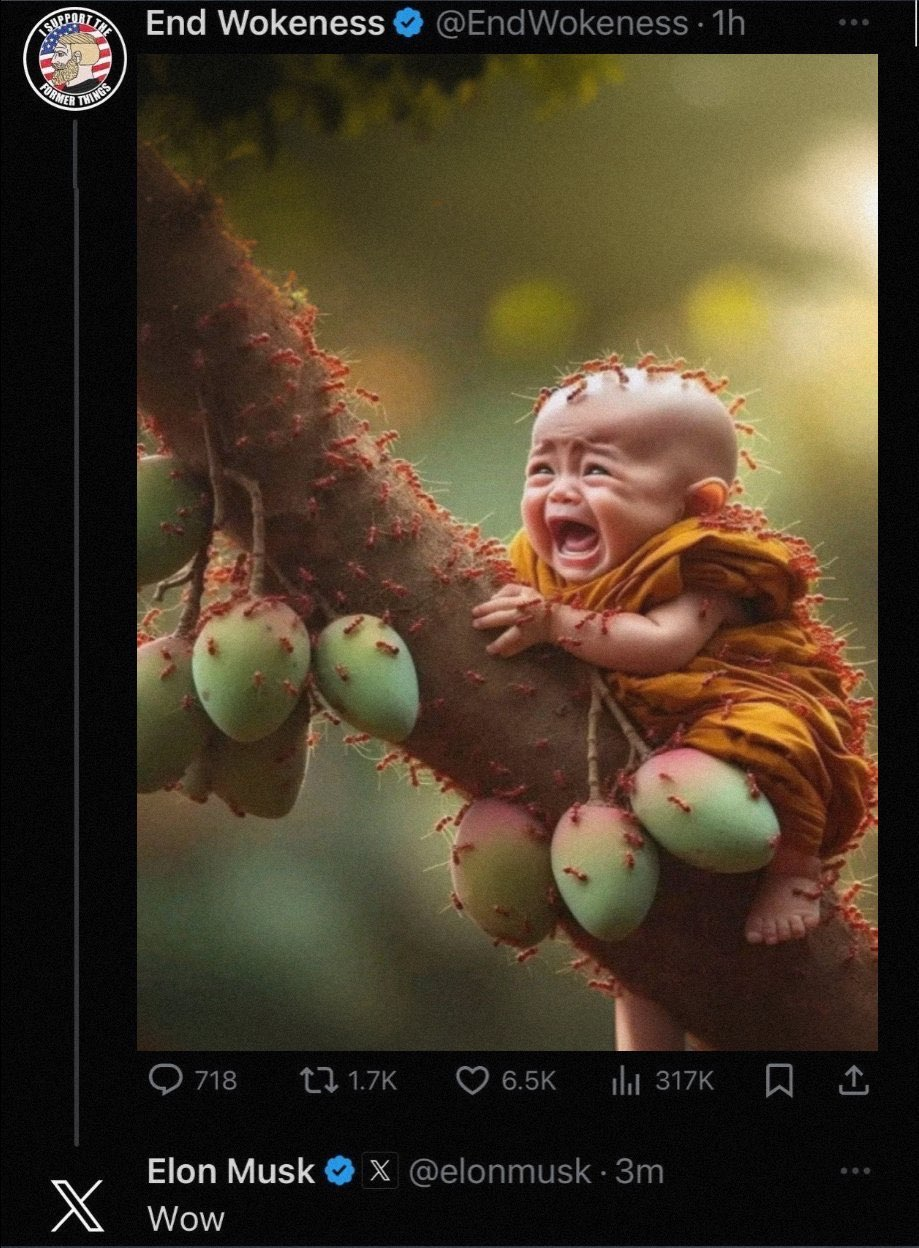
Task: Share the post using upload arrow icon
Action: click(x=856, y=1080)
